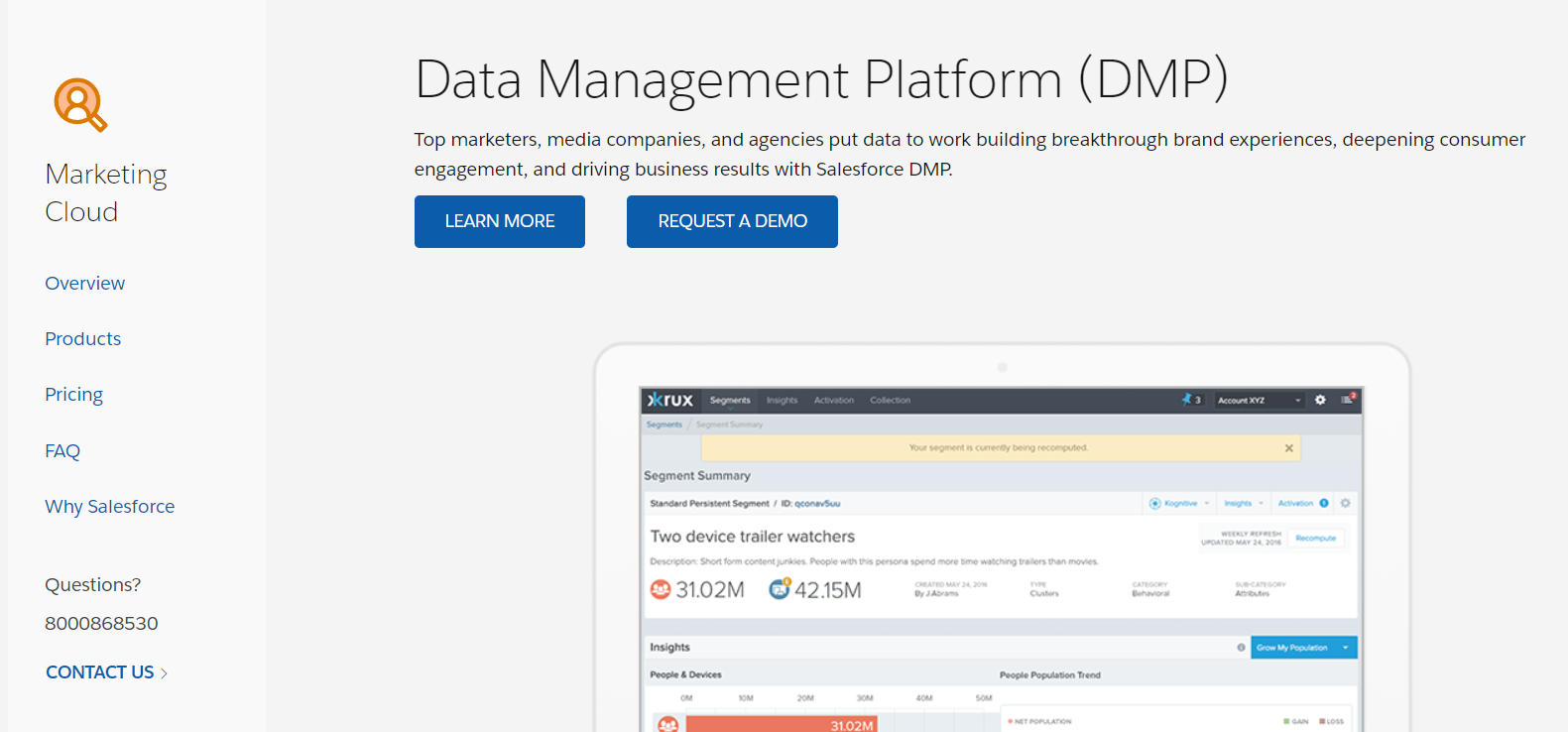Click the Two device trailer watchers title
This screenshot has width=1568, height=732.
click(x=753, y=537)
